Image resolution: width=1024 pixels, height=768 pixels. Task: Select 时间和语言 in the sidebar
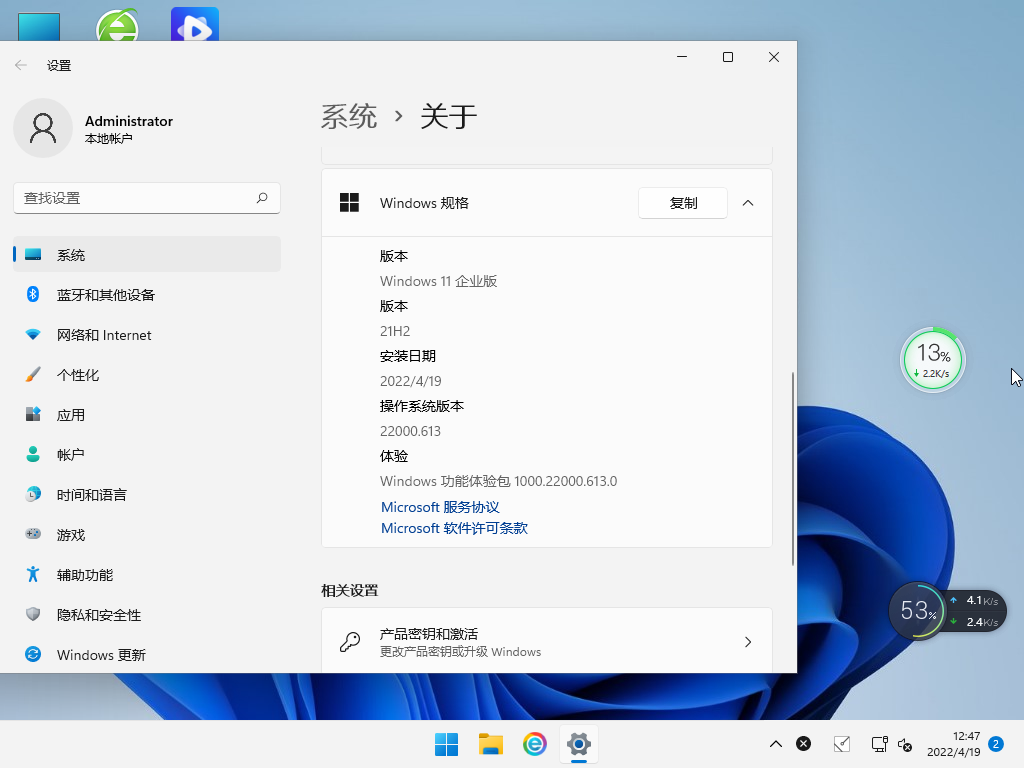[x=31, y=494]
